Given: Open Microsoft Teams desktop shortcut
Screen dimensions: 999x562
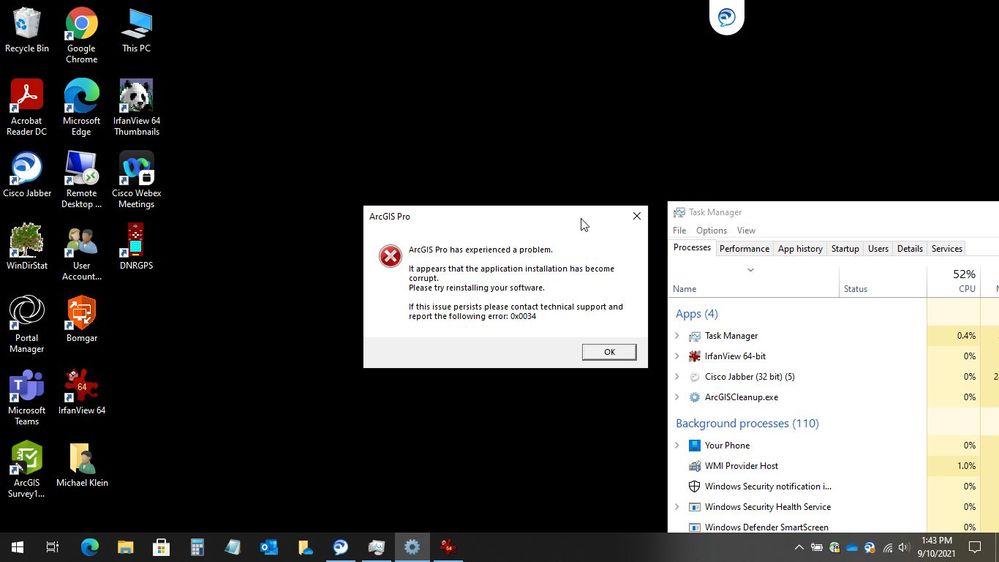Looking at the screenshot, I should click(27, 397).
